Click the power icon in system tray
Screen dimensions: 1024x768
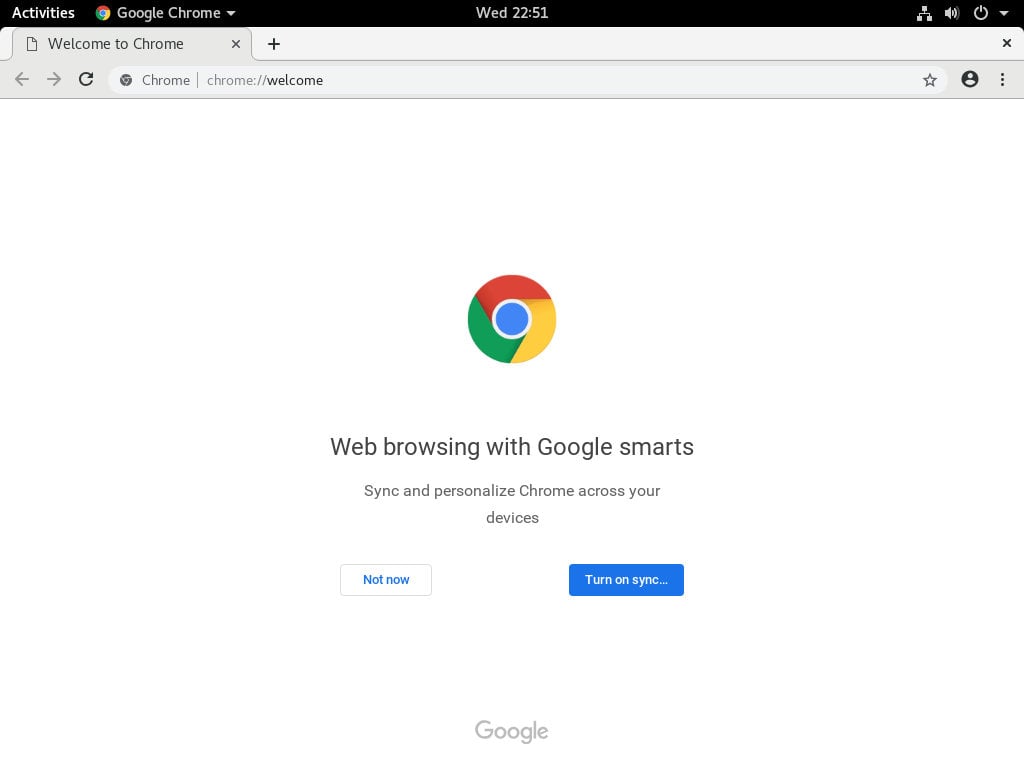[x=980, y=13]
